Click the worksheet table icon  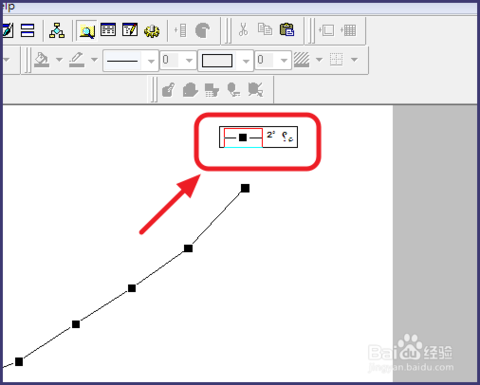pyautogui.click(x=108, y=30)
